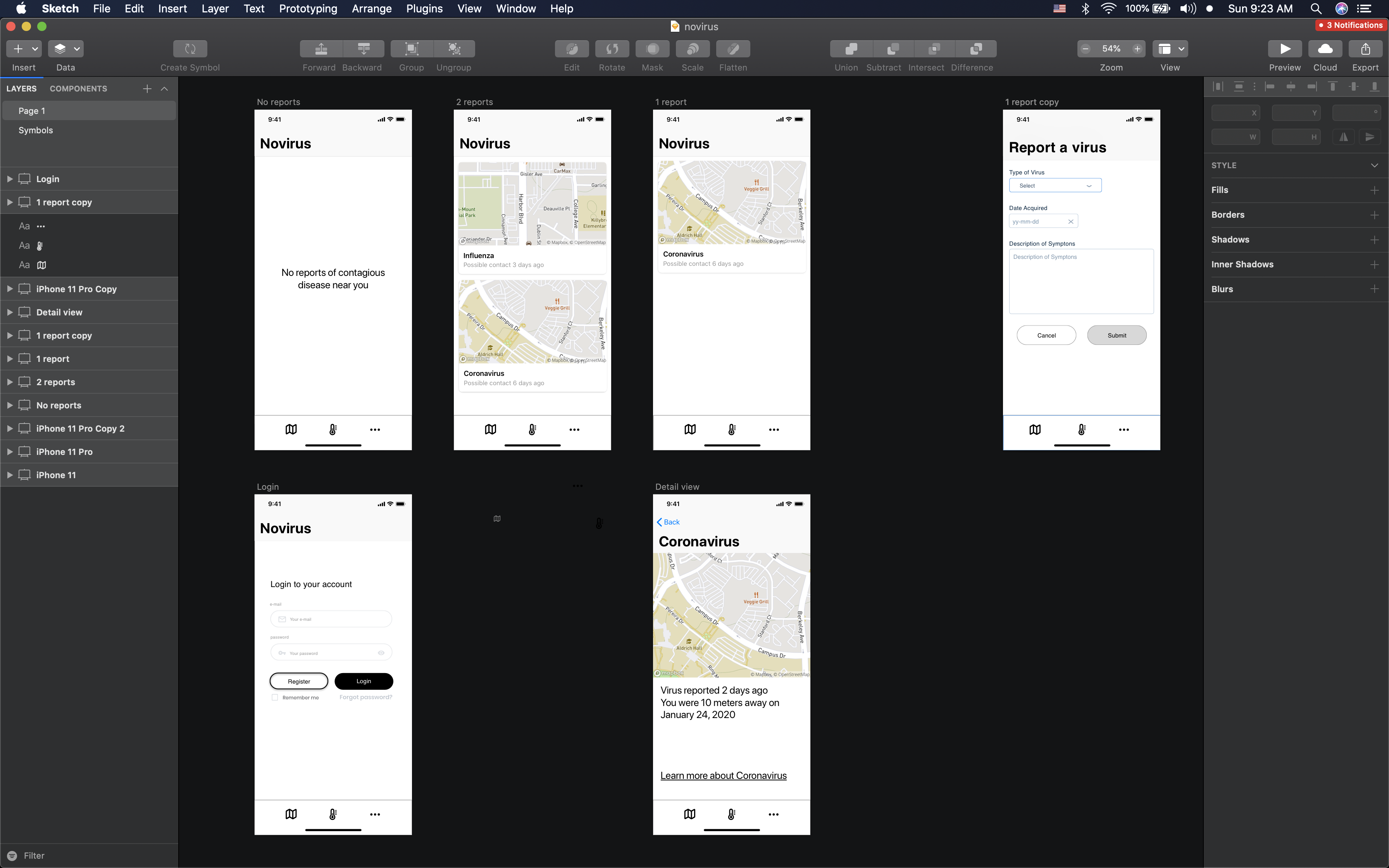Viewport: 1389px width, 868px height.
Task: Click the Union boolean operation icon
Action: tap(851, 49)
